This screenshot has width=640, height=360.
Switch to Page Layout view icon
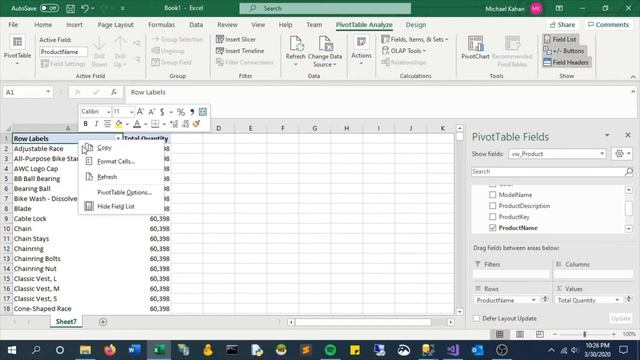(520, 334)
